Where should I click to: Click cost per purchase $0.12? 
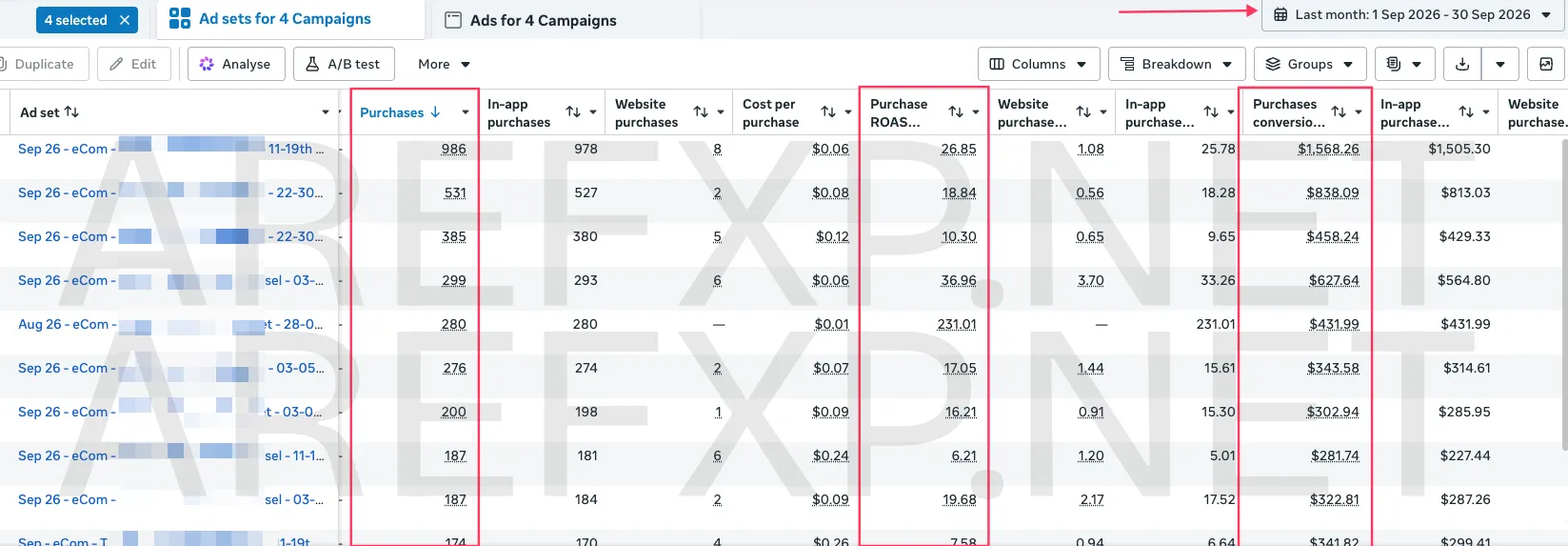pos(832,236)
